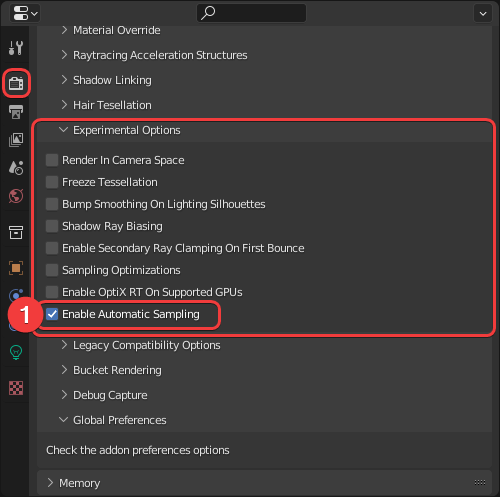500x497 pixels.
Task: Uncheck Enable Automatic Sampling
Action: pos(52,314)
